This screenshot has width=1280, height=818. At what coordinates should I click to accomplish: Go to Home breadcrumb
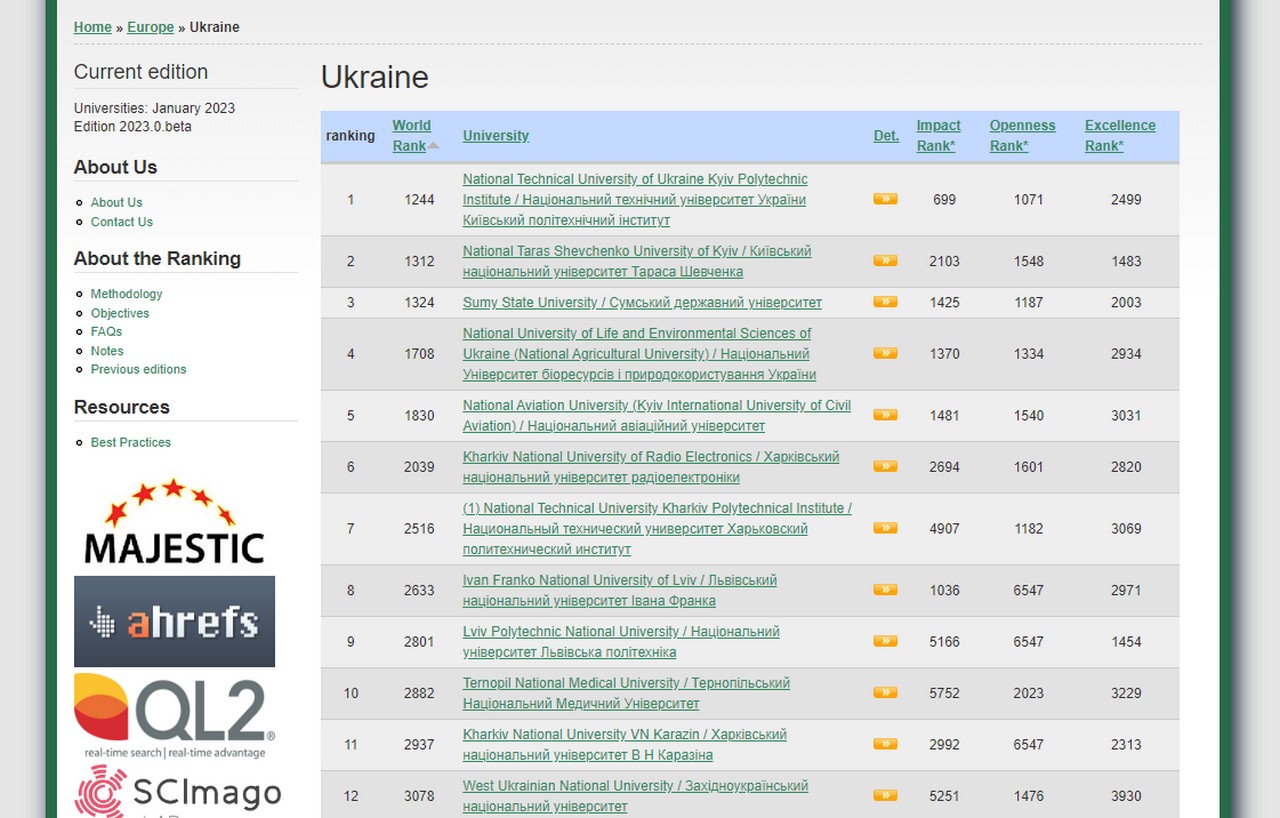pyautogui.click(x=93, y=27)
